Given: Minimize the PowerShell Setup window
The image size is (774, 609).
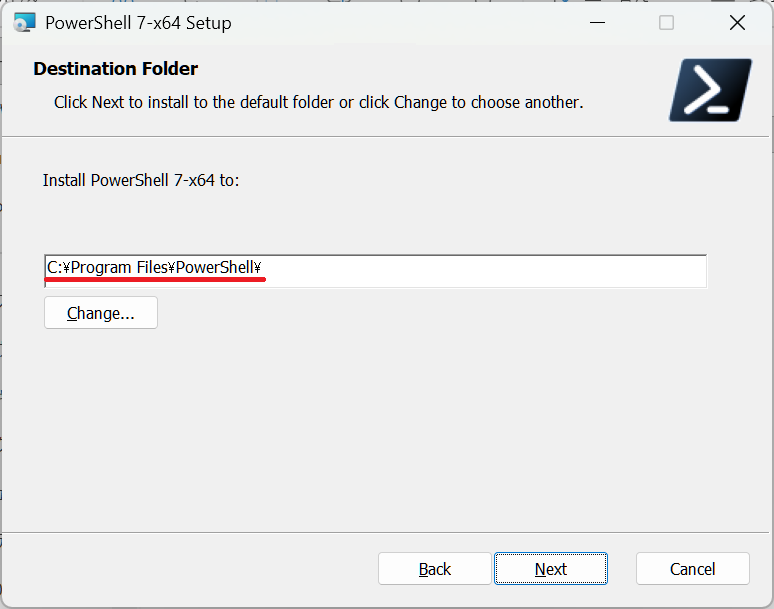Looking at the screenshot, I should tap(596, 23).
